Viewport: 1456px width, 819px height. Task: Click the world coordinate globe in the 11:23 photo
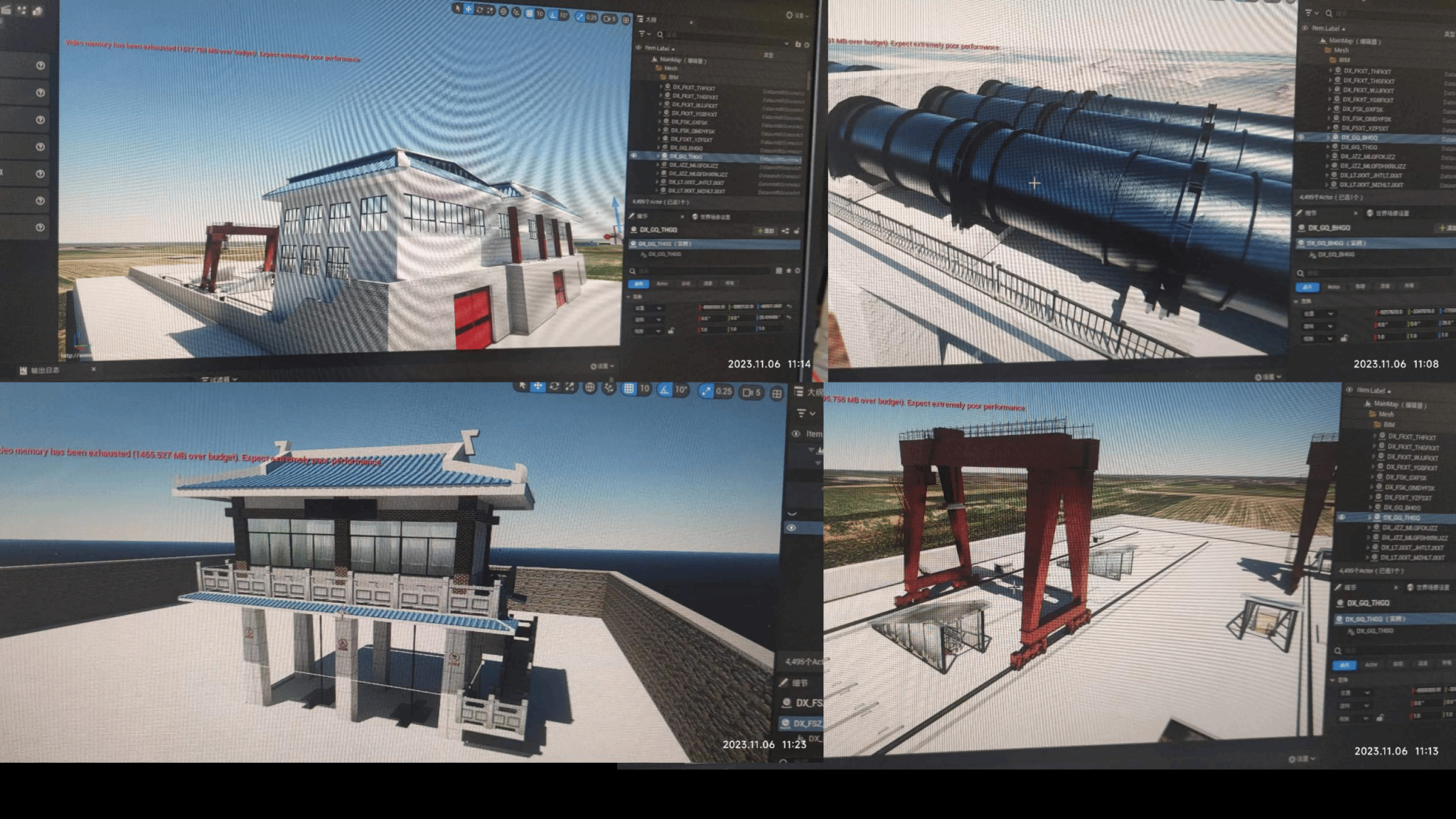point(590,387)
